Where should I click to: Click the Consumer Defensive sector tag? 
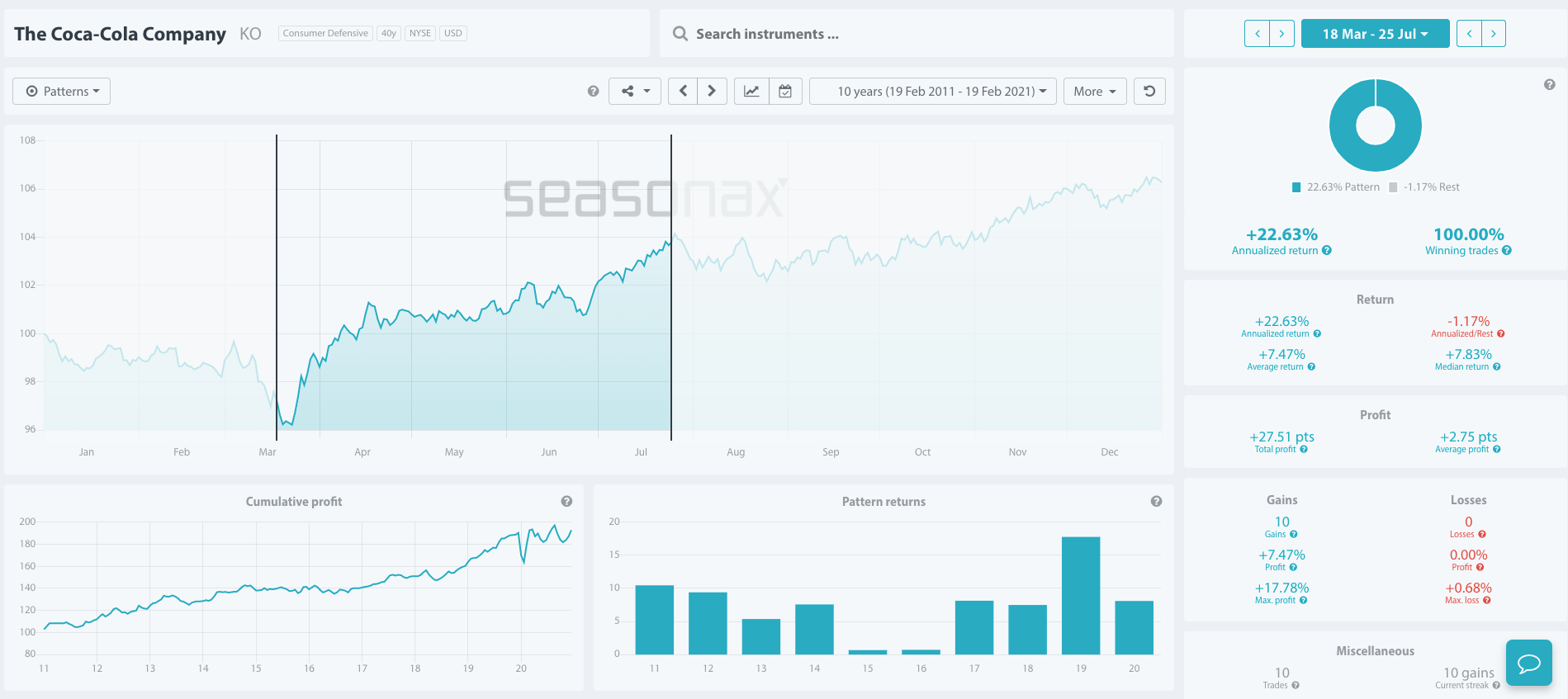pyautogui.click(x=325, y=33)
